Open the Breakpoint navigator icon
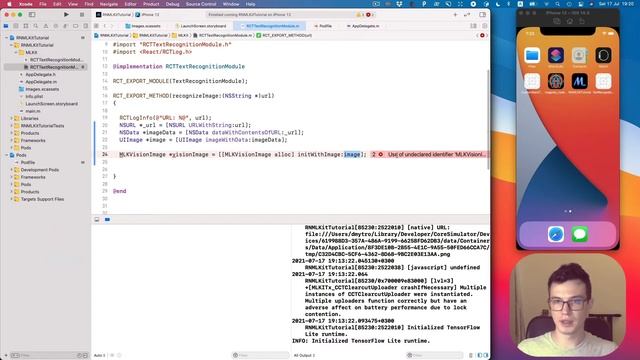 (76, 26)
